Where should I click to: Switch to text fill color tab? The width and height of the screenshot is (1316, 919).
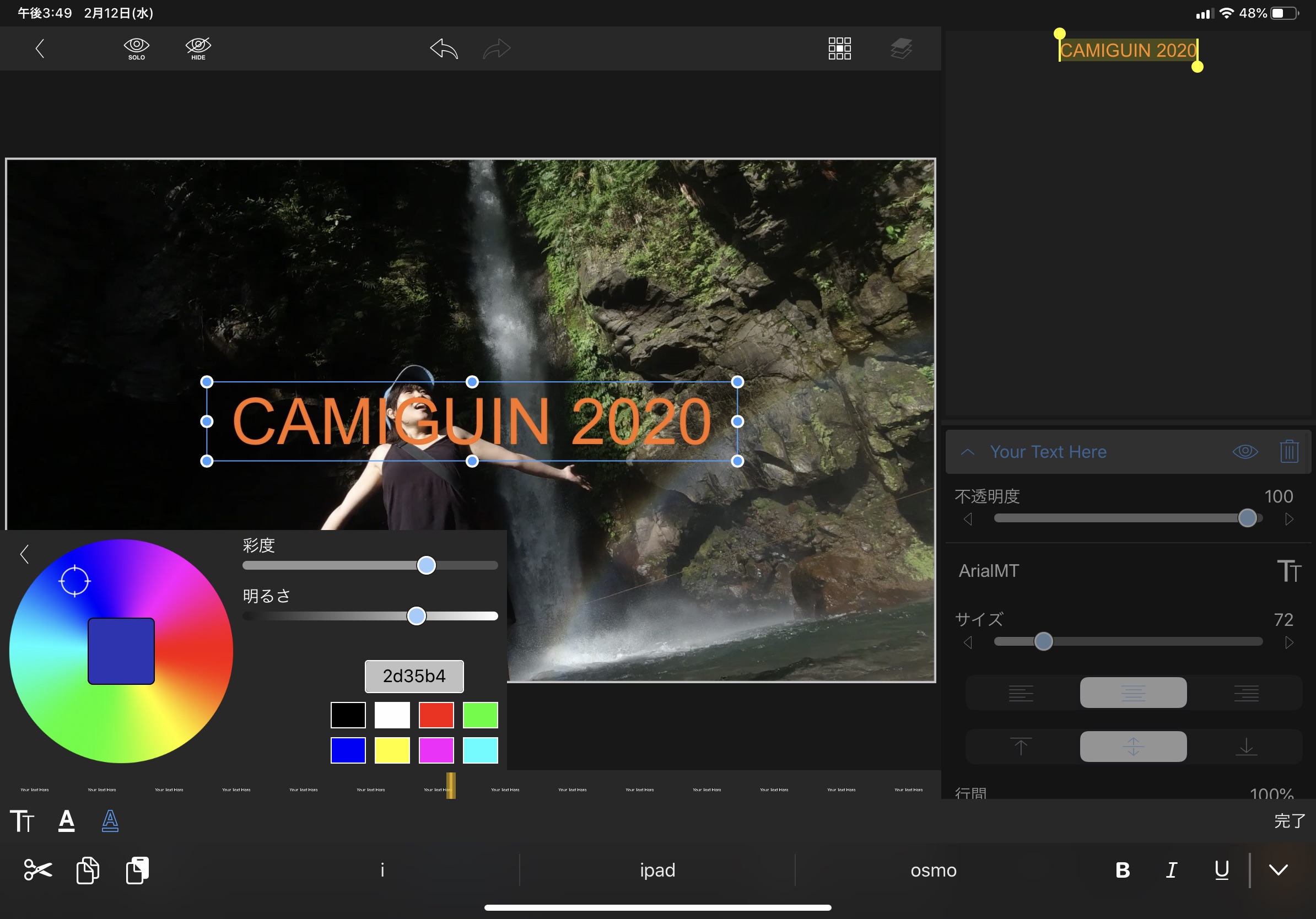(x=67, y=820)
